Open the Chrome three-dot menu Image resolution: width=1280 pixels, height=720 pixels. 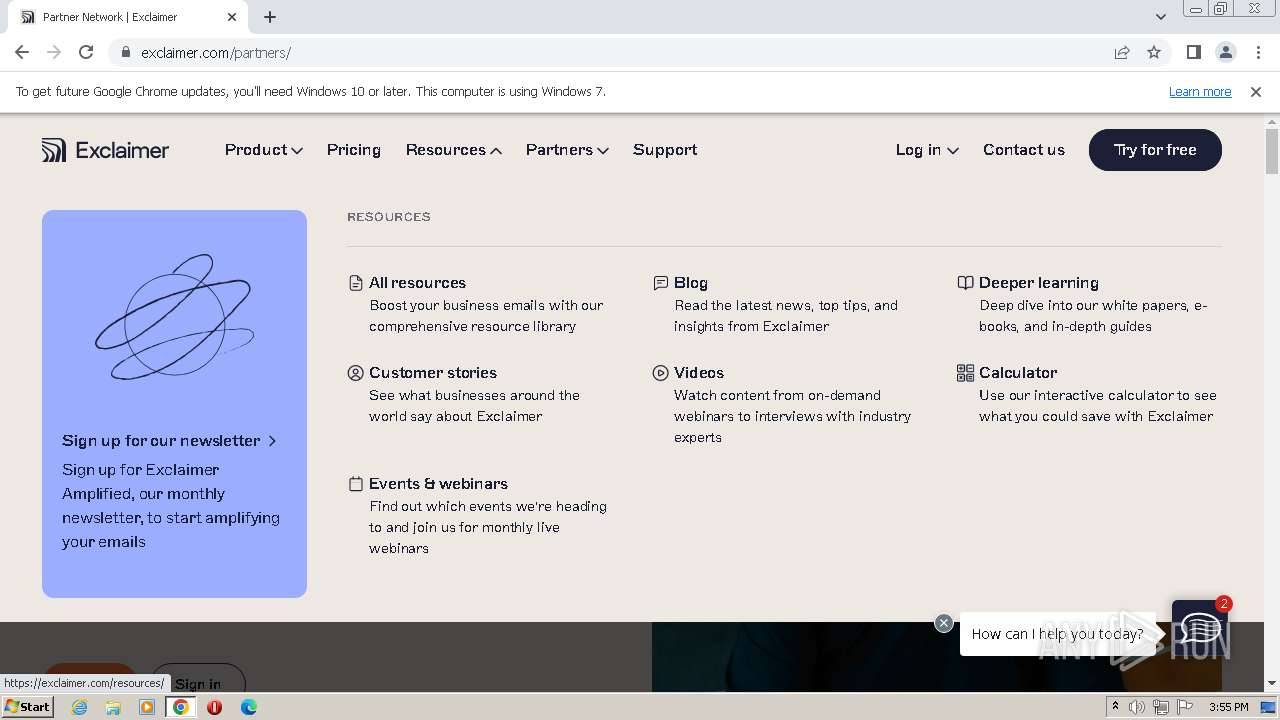click(x=1258, y=52)
